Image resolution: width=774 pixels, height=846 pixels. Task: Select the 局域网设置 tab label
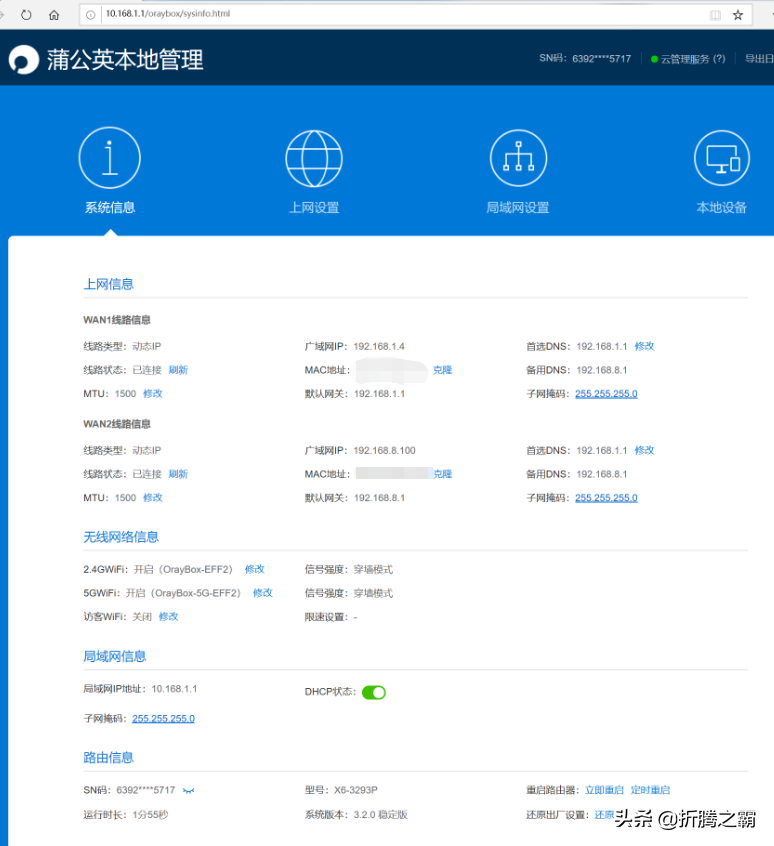[x=518, y=208]
